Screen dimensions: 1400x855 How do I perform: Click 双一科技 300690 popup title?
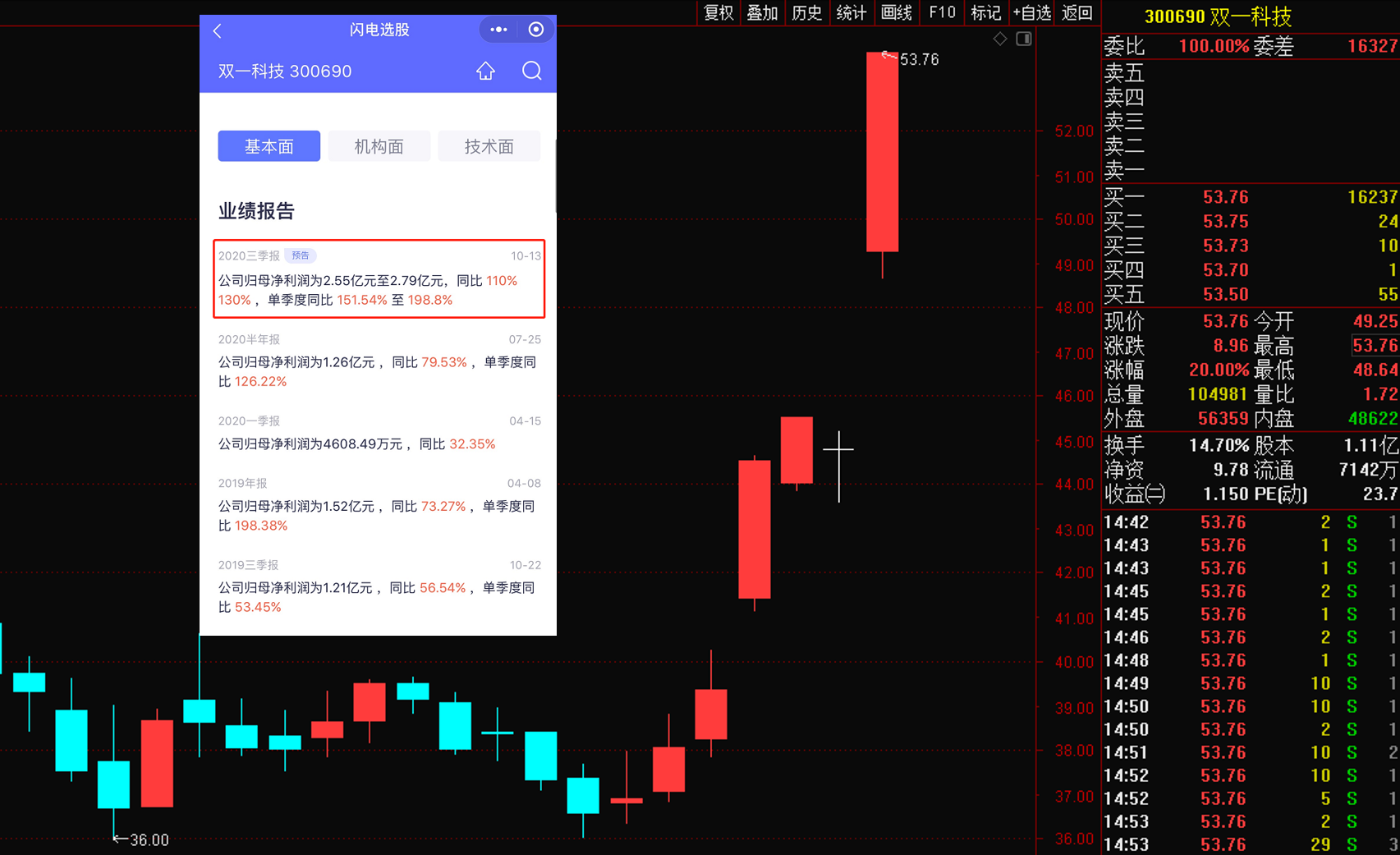click(285, 71)
